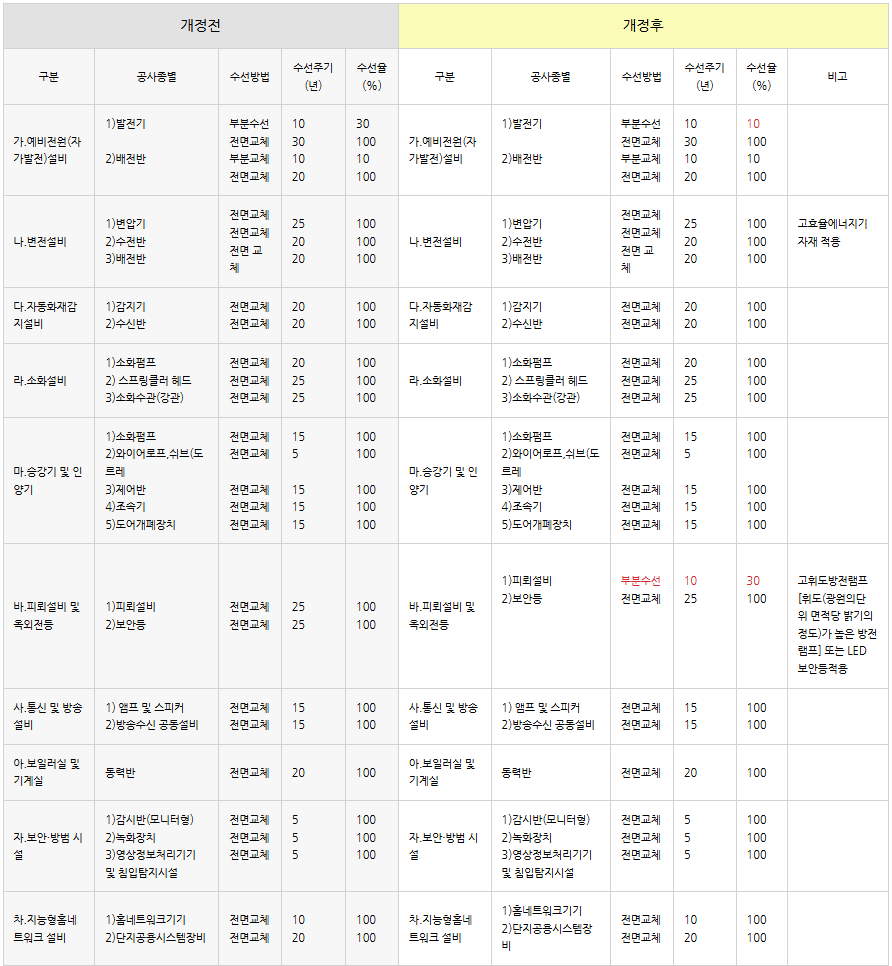Click the 개정후 section header

coord(643,25)
